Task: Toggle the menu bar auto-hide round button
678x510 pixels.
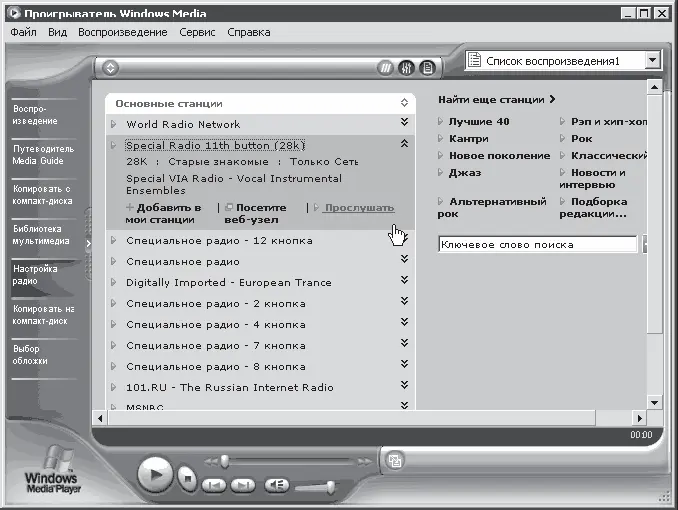Action: pyautogui.click(x=110, y=68)
